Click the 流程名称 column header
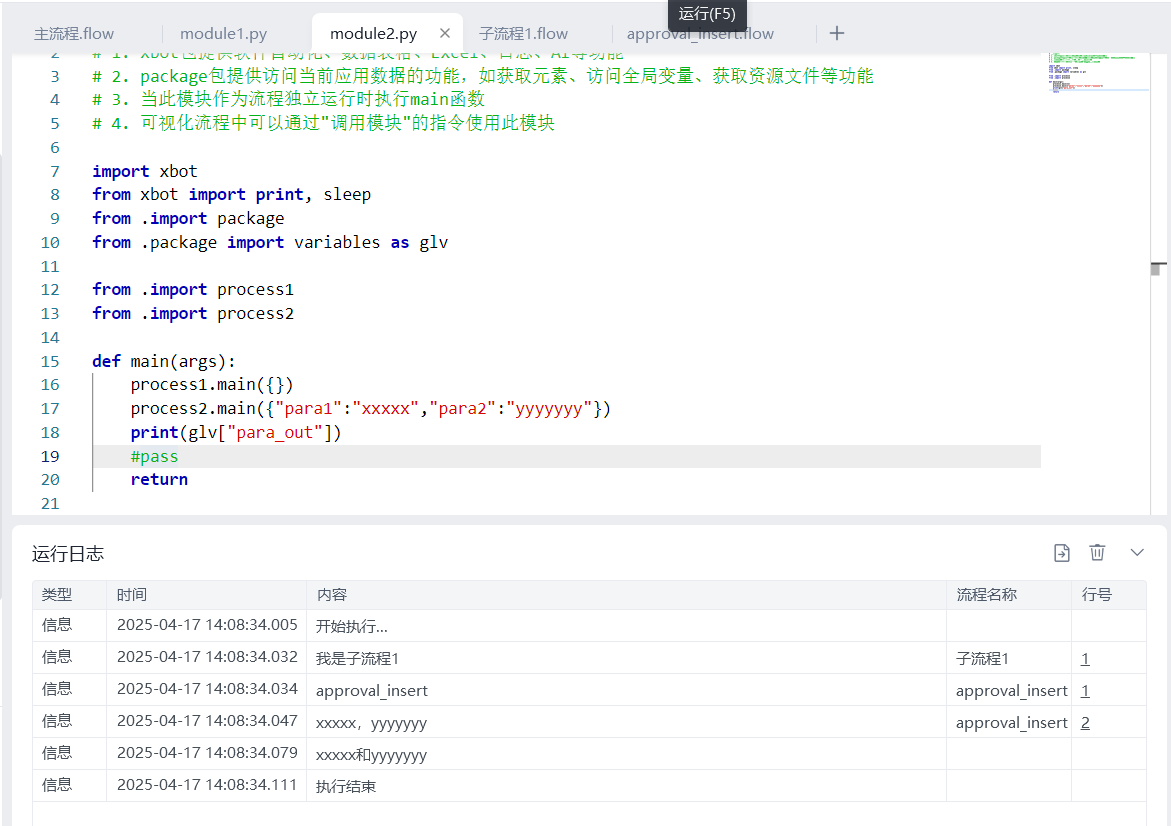 (x=986, y=595)
